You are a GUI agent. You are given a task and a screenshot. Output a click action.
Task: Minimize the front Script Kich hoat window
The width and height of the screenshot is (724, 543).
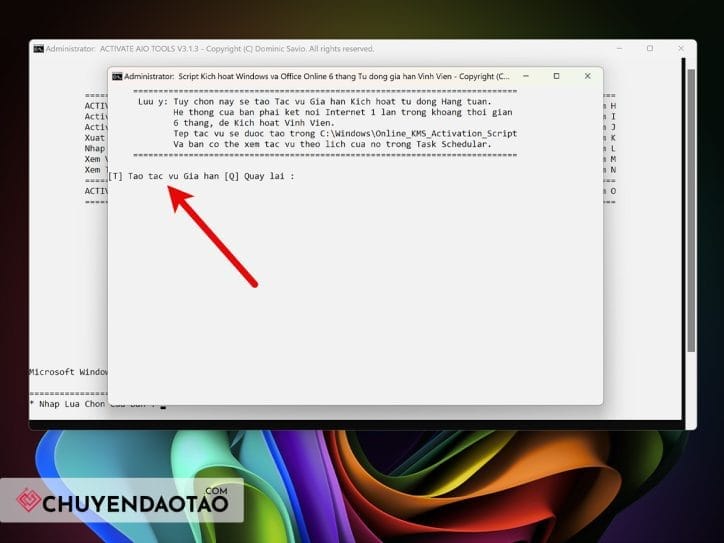[x=526, y=76]
